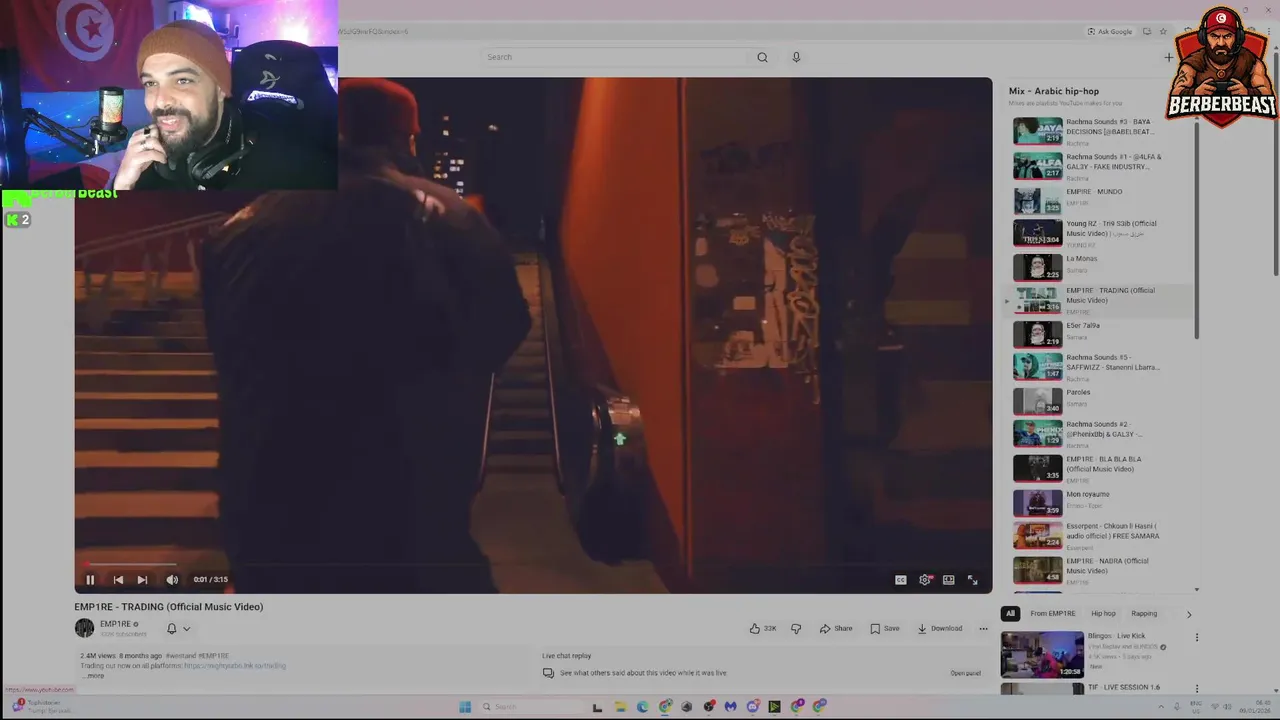Start voice search with microphone icon
The width and height of the screenshot is (1280, 720).
click(796, 57)
